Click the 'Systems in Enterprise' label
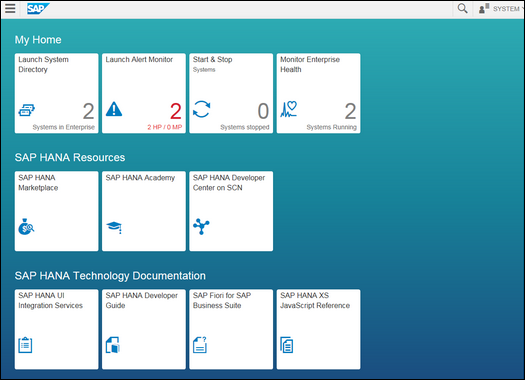Viewport: 525px width, 380px height. click(64, 127)
